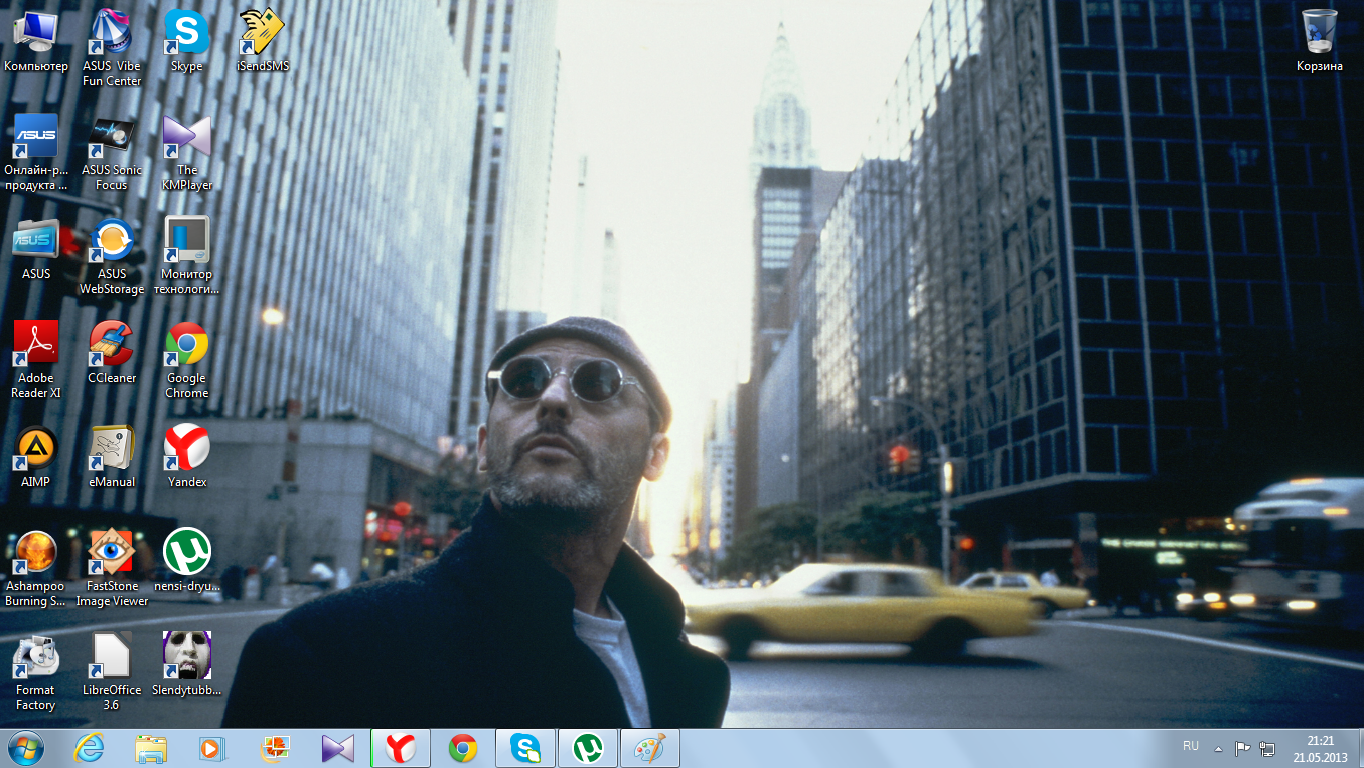This screenshot has height=768, width=1364.
Task: Open Windows Media Player from the taskbar
Action: [x=211, y=748]
